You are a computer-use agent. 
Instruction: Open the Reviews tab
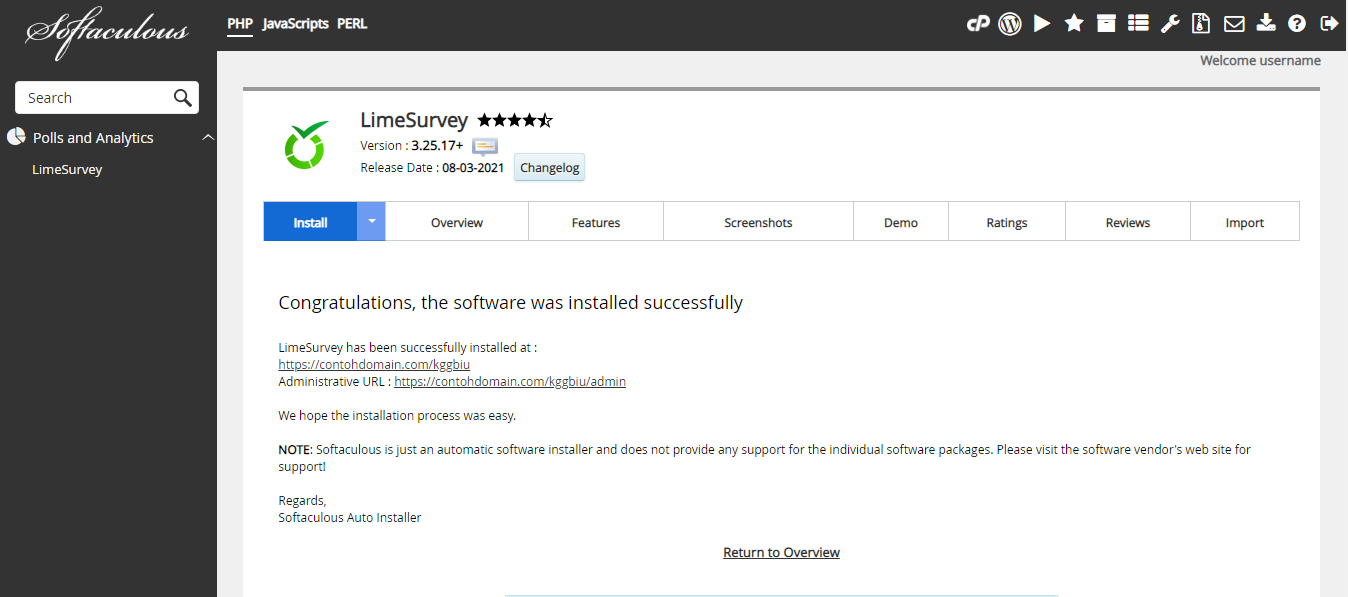1127,220
